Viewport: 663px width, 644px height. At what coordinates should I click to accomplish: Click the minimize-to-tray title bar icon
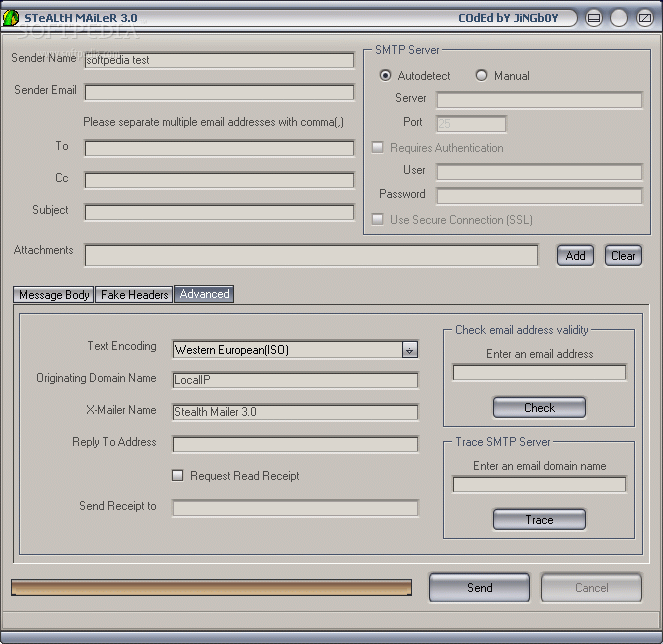click(x=594, y=18)
